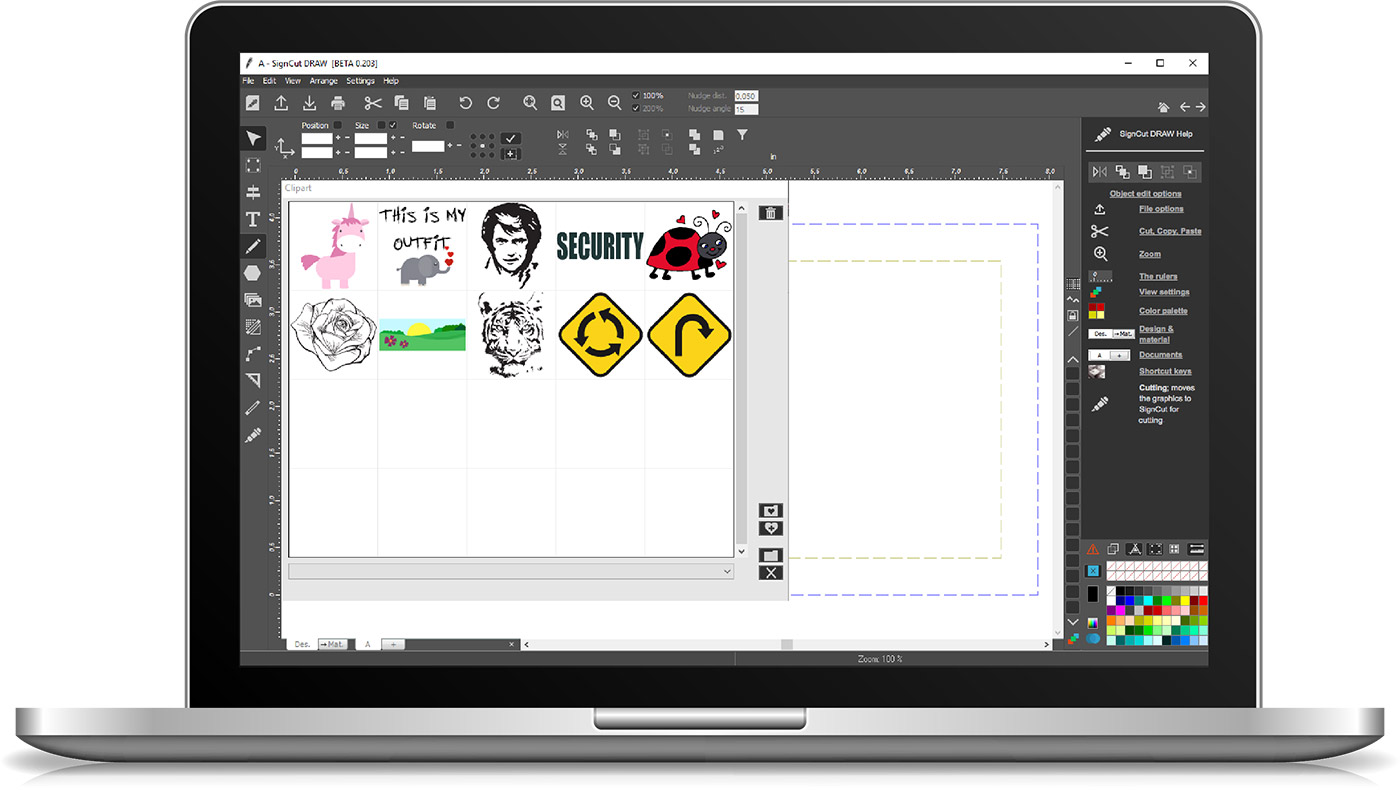Choose the pencil draw tool
1400x790 pixels.
click(253, 246)
